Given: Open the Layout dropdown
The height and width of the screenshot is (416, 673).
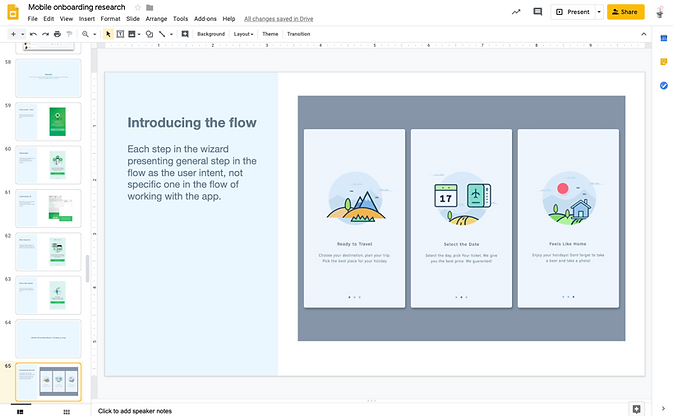Looking at the screenshot, I should point(243,34).
